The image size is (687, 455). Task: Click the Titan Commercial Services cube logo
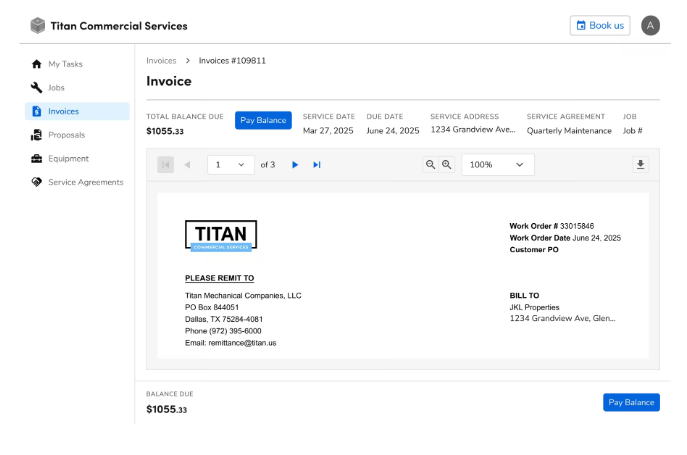pyautogui.click(x=38, y=25)
